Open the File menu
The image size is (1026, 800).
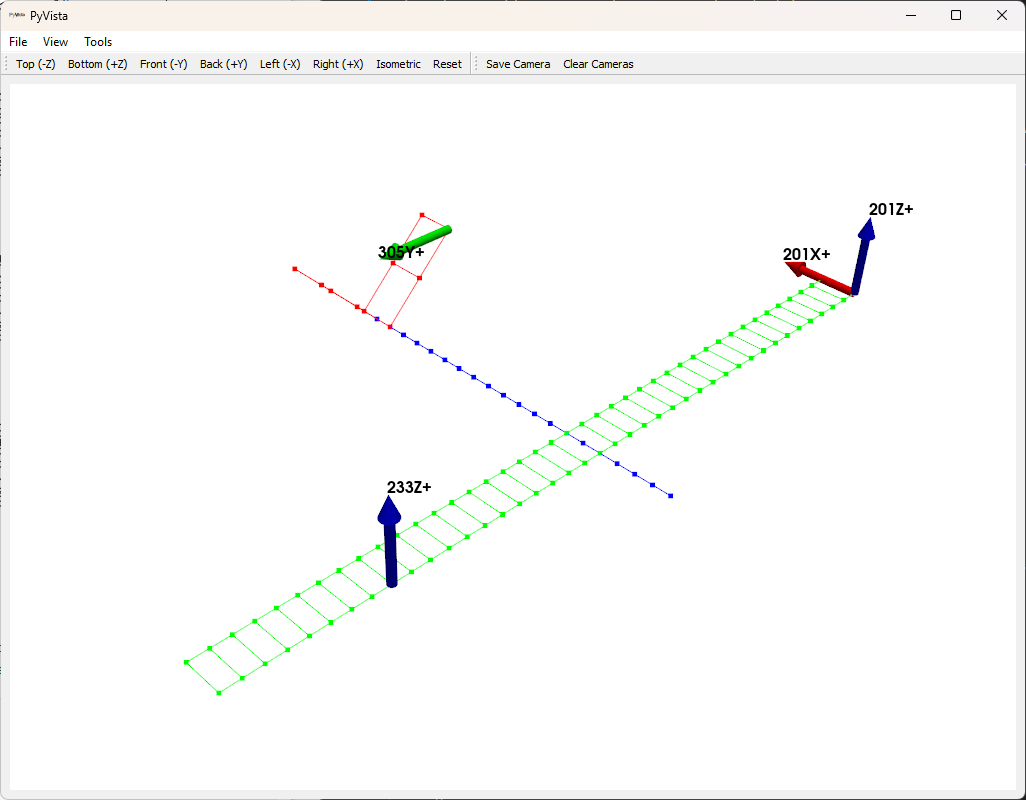(x=18, y=42)
